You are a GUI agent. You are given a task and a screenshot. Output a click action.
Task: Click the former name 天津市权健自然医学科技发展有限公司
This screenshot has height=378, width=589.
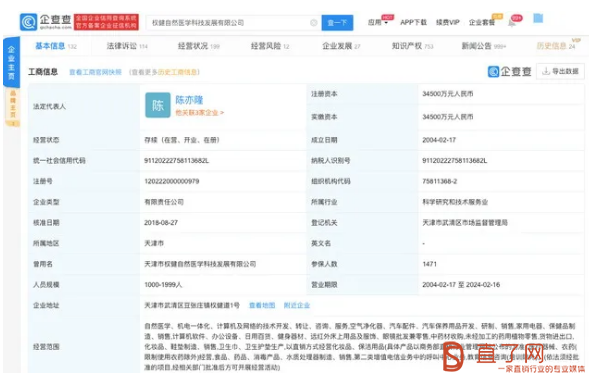[x=200, y=264]
